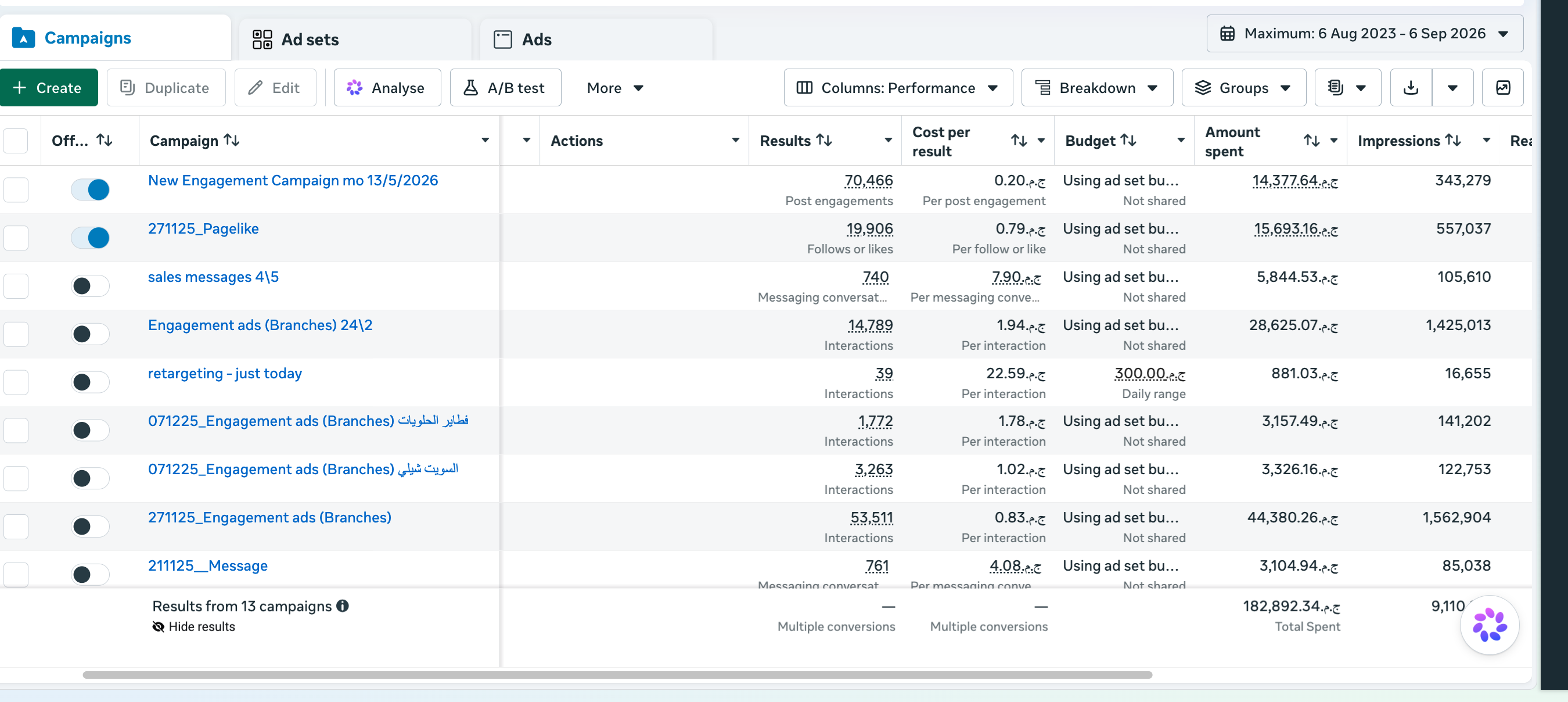Sort by Off/On status arrows
Viewport: 1568px width, 702px height.
click(105, 140)
